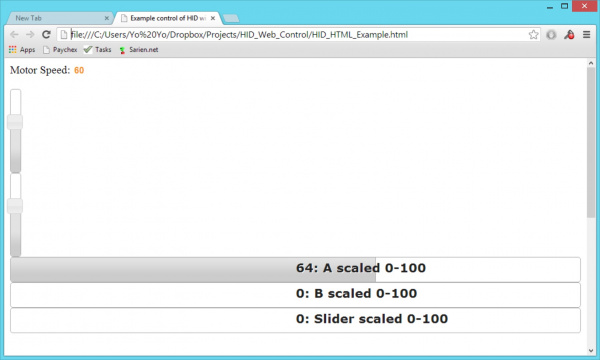This screenshot has height=360, width=600.
Task: Select the Example control of HID tab
Action: coord(168,18)
